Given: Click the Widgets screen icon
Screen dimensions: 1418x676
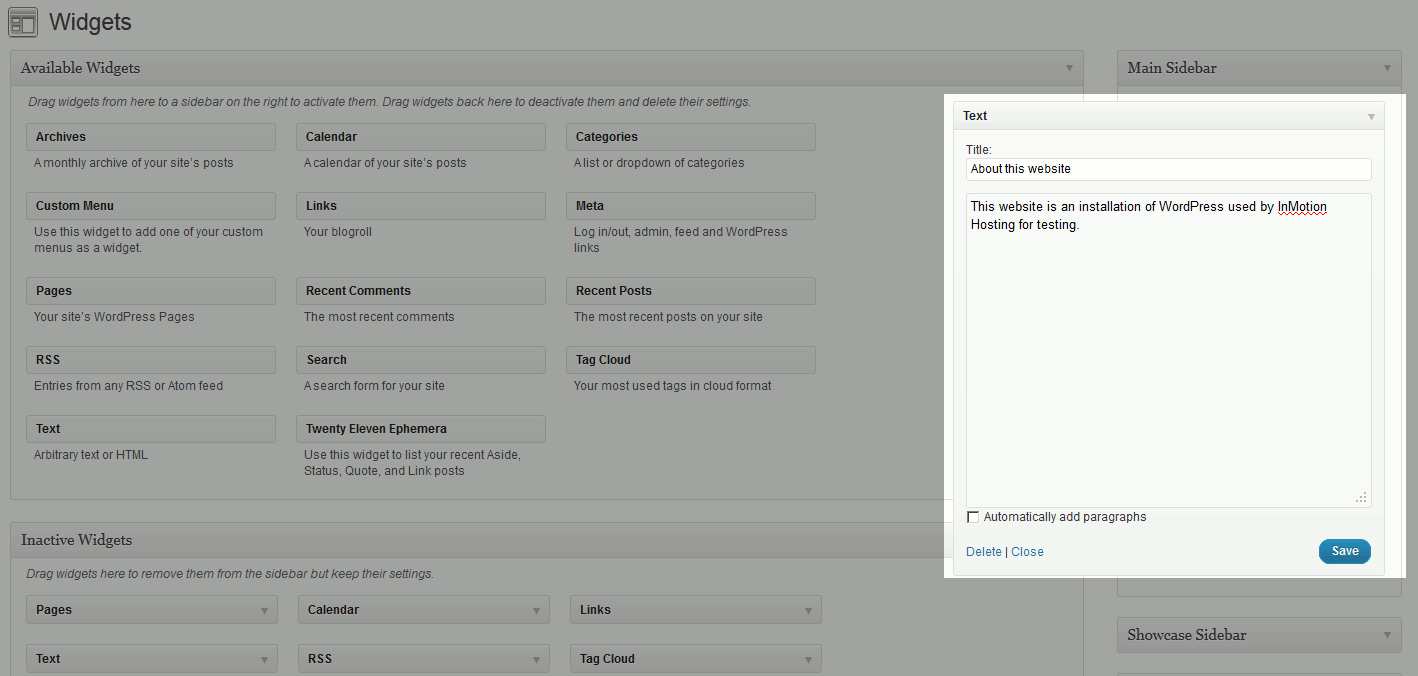Looking at the screenshot, I should tap(22, 22).
